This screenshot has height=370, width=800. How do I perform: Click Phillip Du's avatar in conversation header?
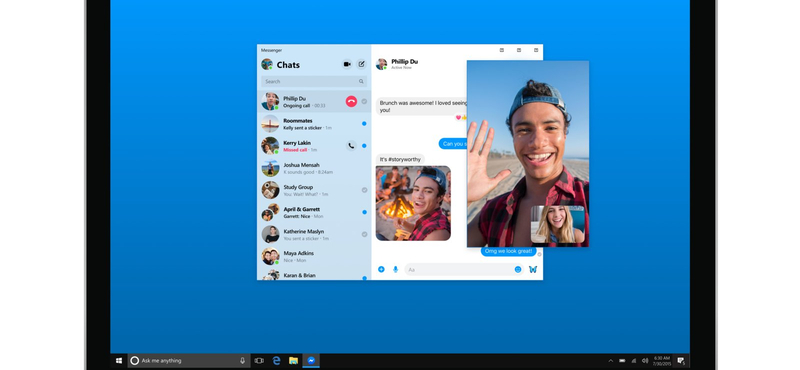click(x=382, y=64)
